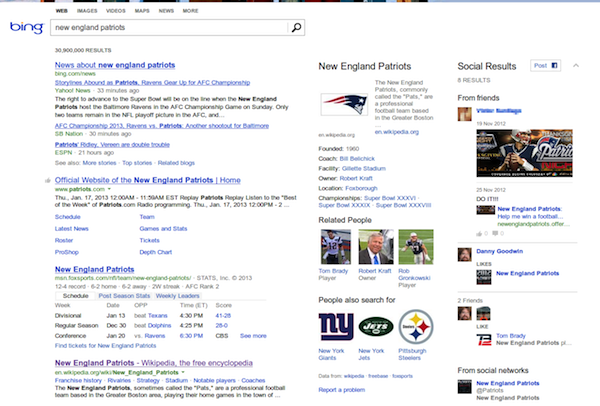Click the Danny Goodwin name link
The width and height of the screenshot is (600, 406).
tap(500, 251)
